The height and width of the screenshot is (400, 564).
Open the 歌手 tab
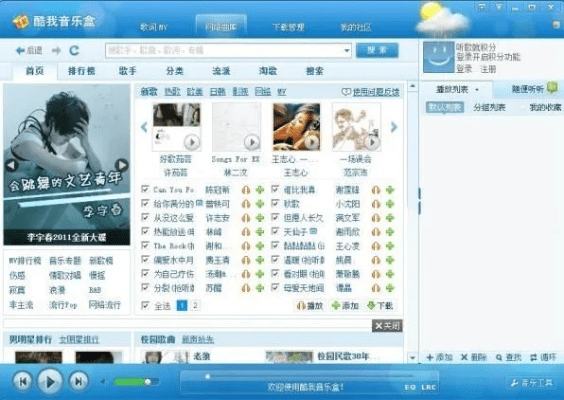click(128, 71)
